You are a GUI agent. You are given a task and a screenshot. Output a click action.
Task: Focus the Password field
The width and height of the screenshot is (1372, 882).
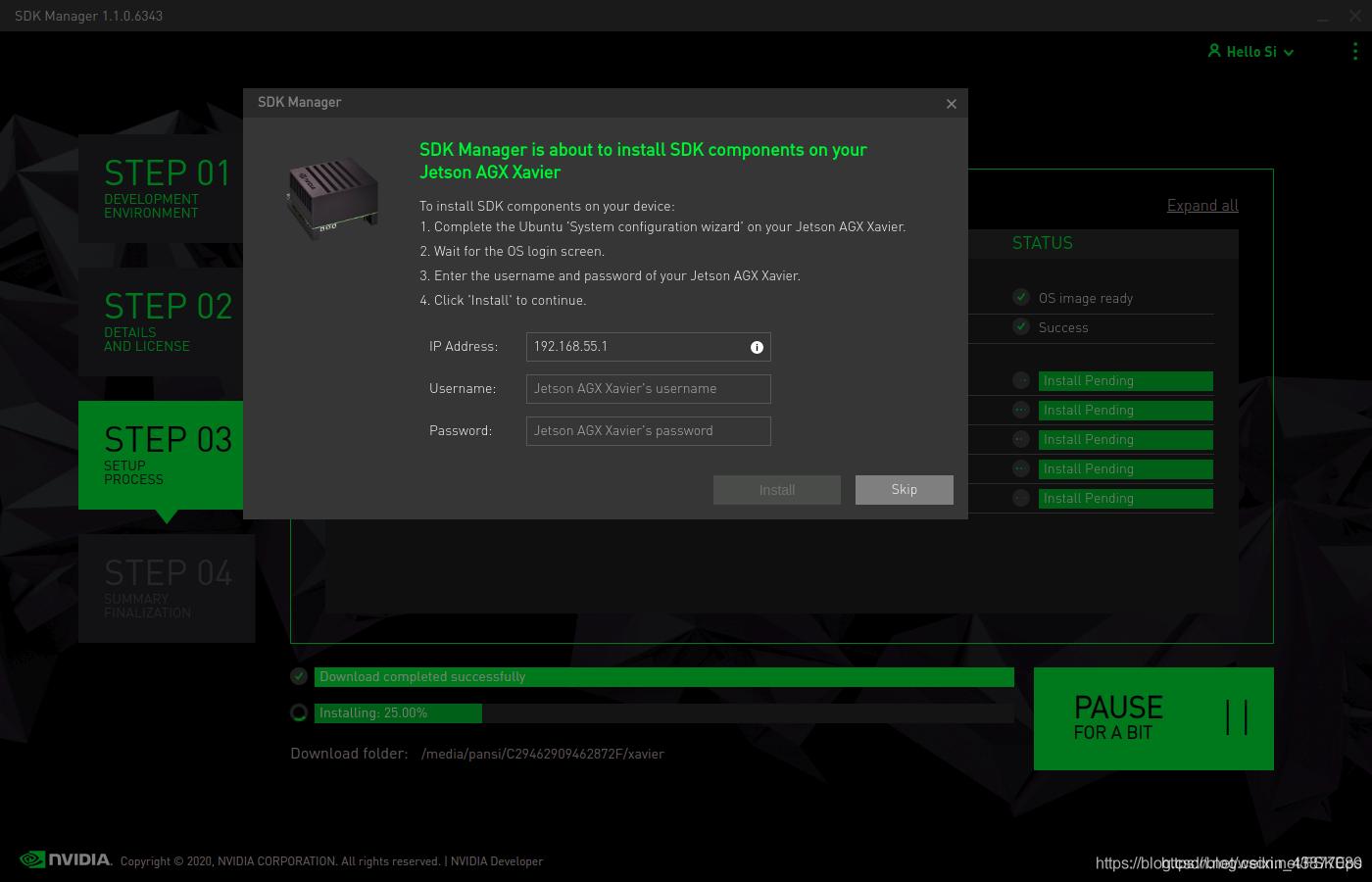[x=649, y=431]
